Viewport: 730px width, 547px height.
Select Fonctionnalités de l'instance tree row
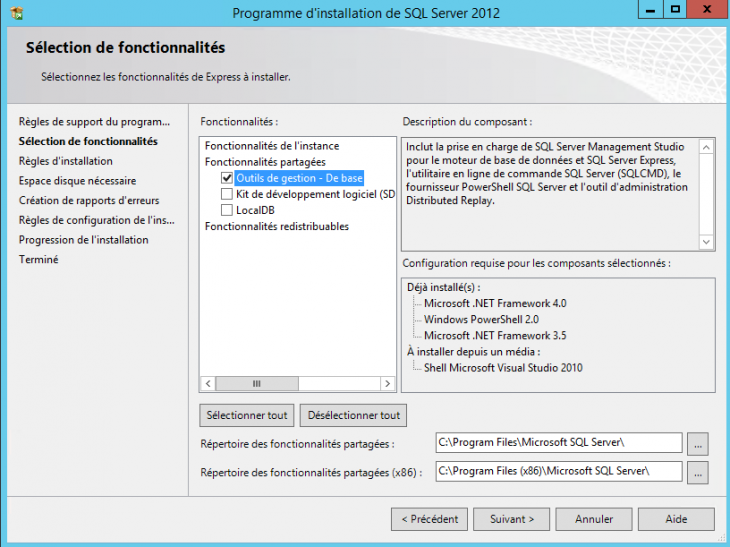[272, 146]
